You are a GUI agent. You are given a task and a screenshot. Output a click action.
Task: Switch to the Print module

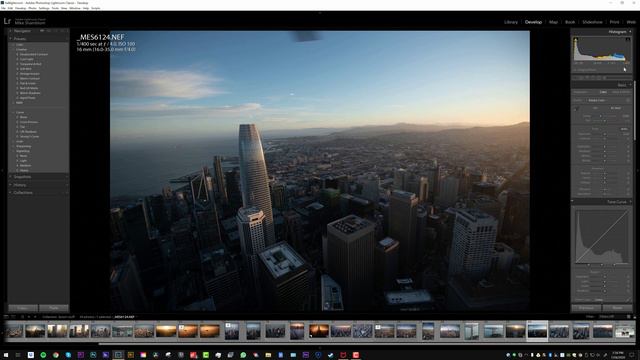coord(614,22)
